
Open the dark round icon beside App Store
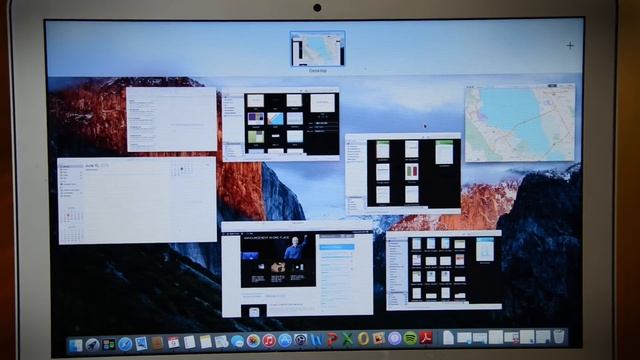click(x=300, y=340)
